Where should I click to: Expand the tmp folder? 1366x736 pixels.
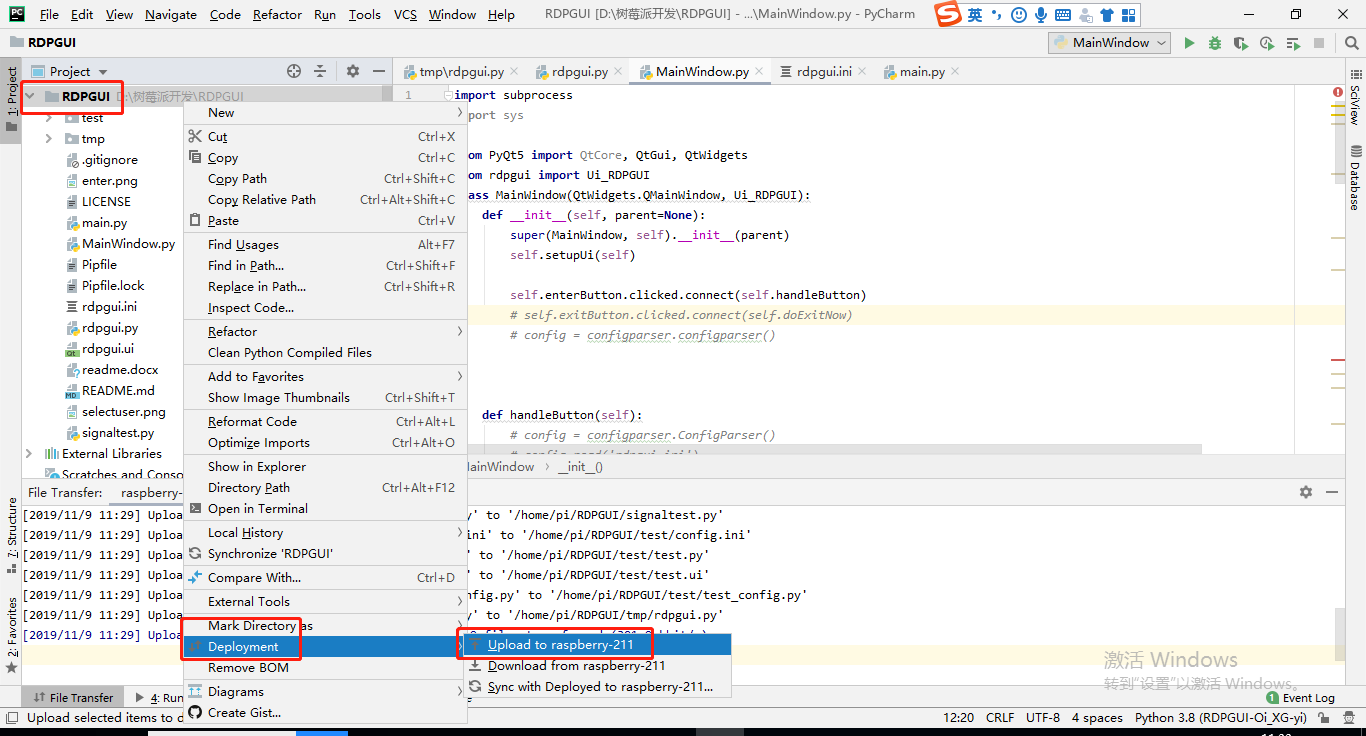49,139
